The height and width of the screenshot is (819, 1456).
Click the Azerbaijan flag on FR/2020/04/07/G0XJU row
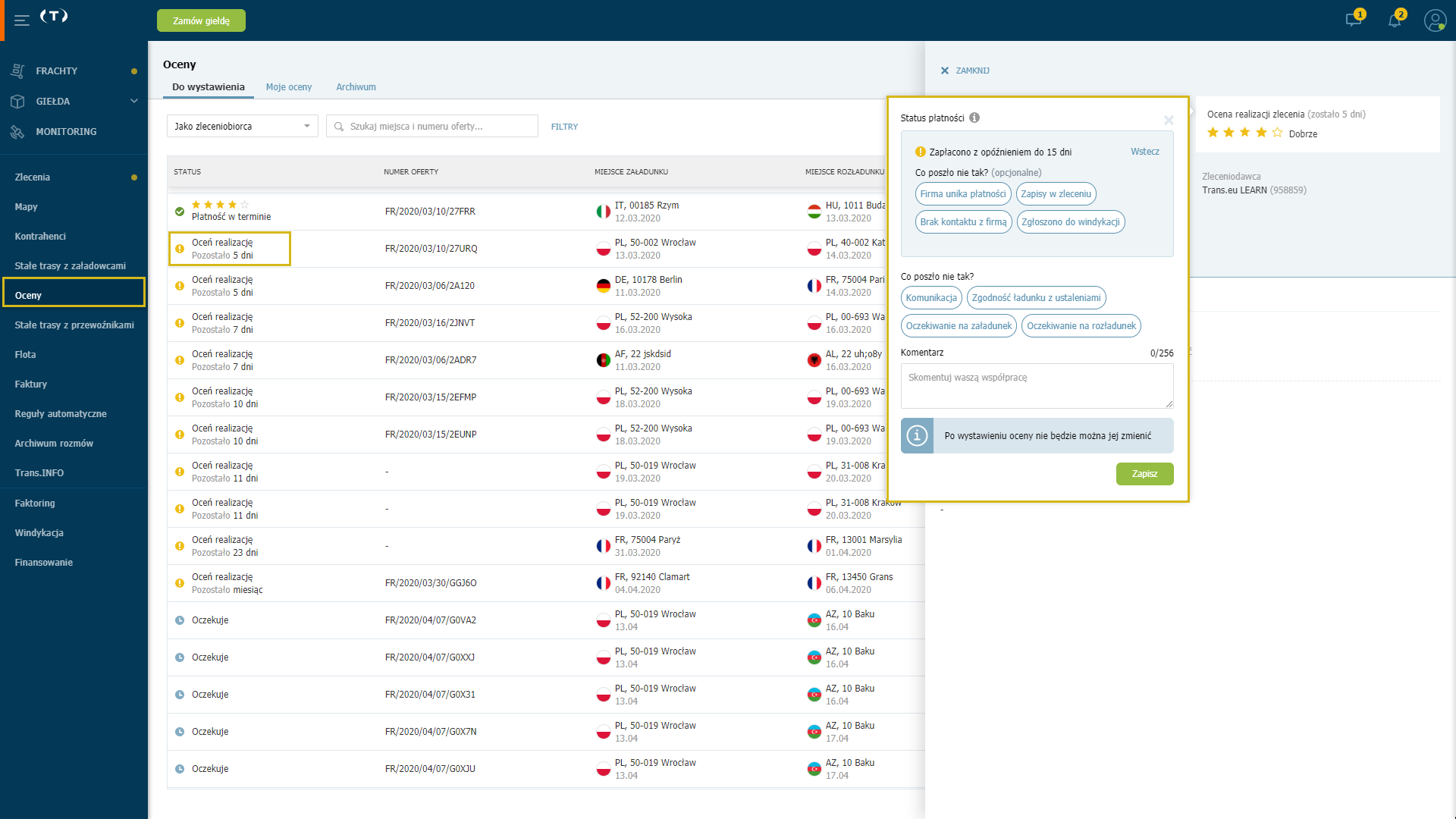click(814, 769)
